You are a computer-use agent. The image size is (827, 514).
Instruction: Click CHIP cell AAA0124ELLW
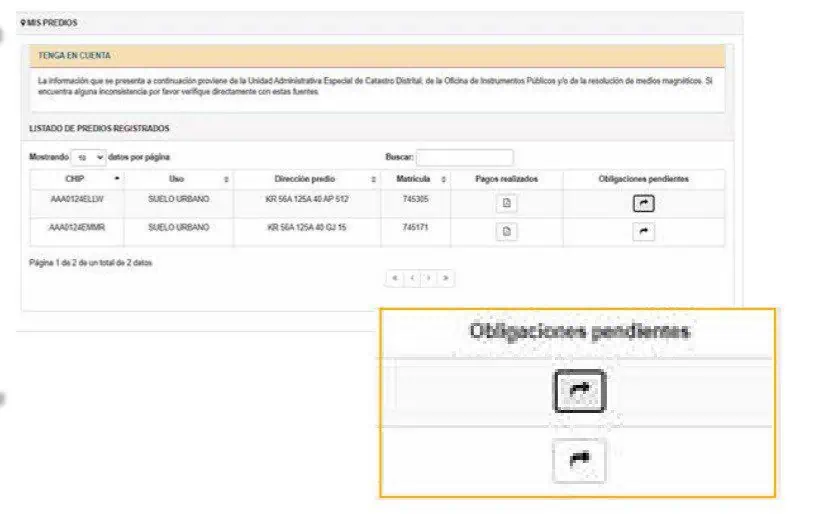coord(77,199)
